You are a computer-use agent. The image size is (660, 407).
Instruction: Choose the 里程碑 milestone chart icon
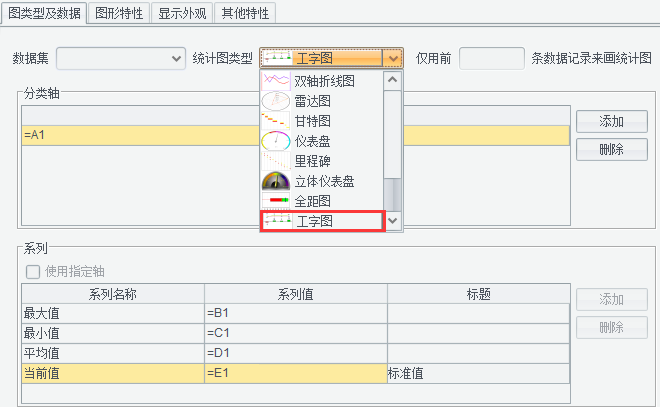pos(276,160)
